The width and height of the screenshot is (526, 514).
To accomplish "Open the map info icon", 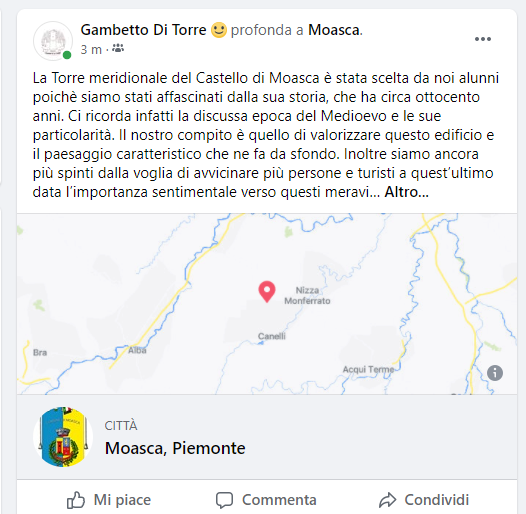I will pos(495,373).
